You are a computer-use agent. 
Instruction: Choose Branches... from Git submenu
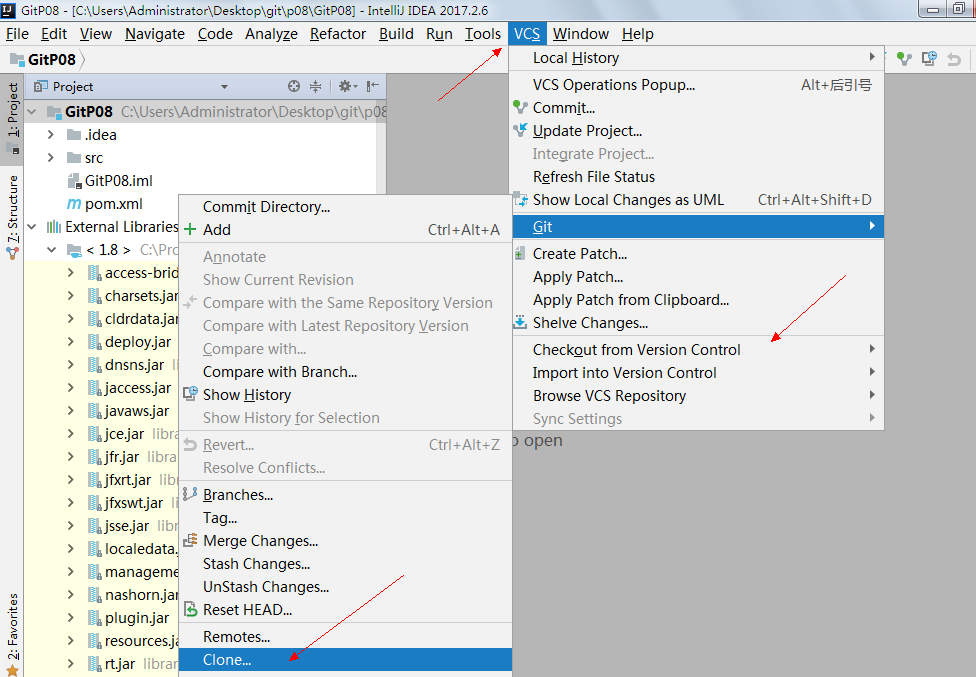pyautogui.click(x=238, y=495)
